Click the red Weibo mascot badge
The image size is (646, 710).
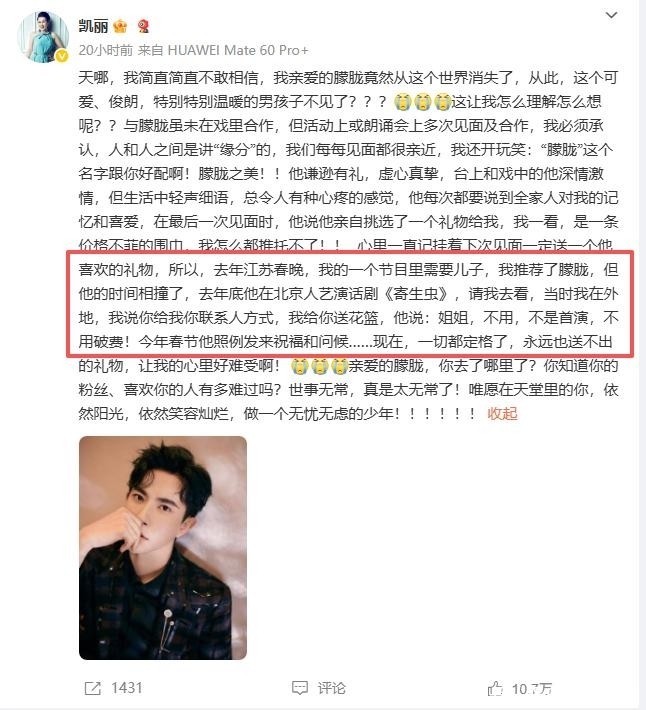tap(144, 26)
